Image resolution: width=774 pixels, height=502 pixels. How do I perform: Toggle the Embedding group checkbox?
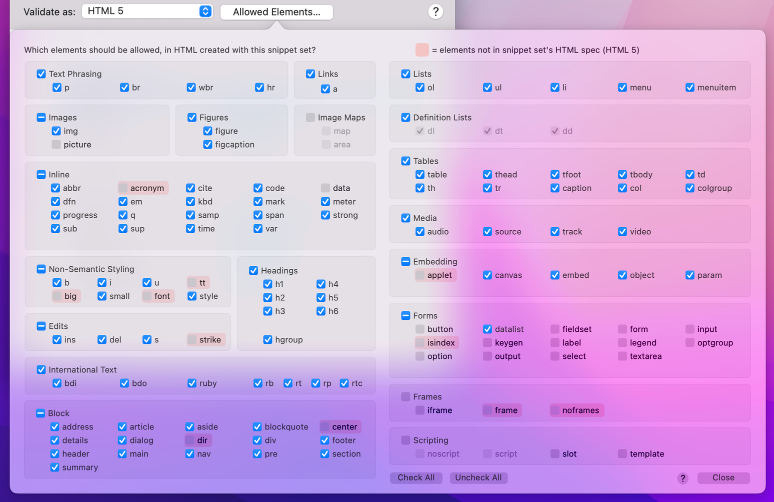tap(406, 262)
